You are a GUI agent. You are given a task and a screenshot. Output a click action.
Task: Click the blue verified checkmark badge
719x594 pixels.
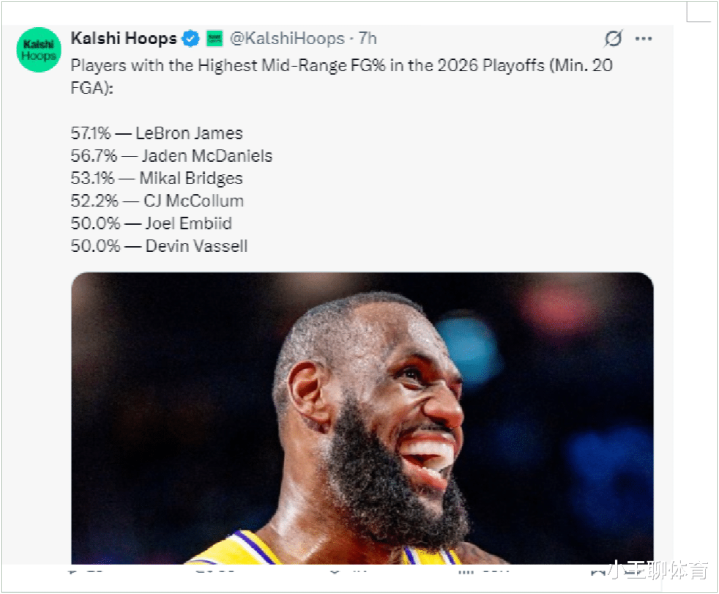point(190,39)
